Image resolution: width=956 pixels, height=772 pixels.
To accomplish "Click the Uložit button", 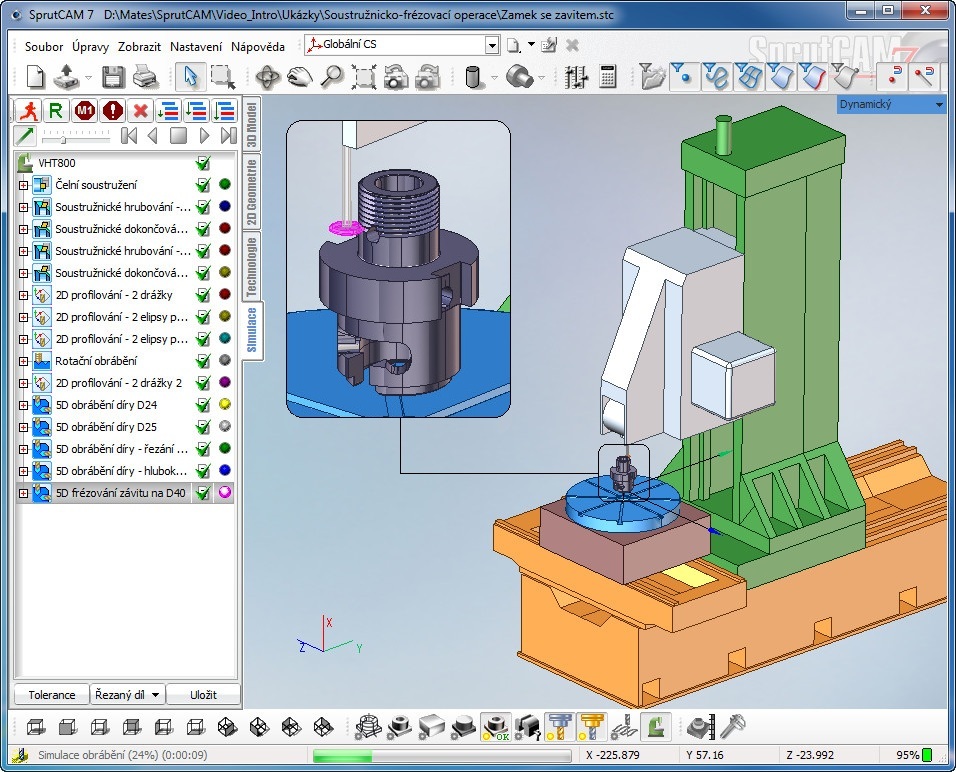I will [x=203, y=695].
